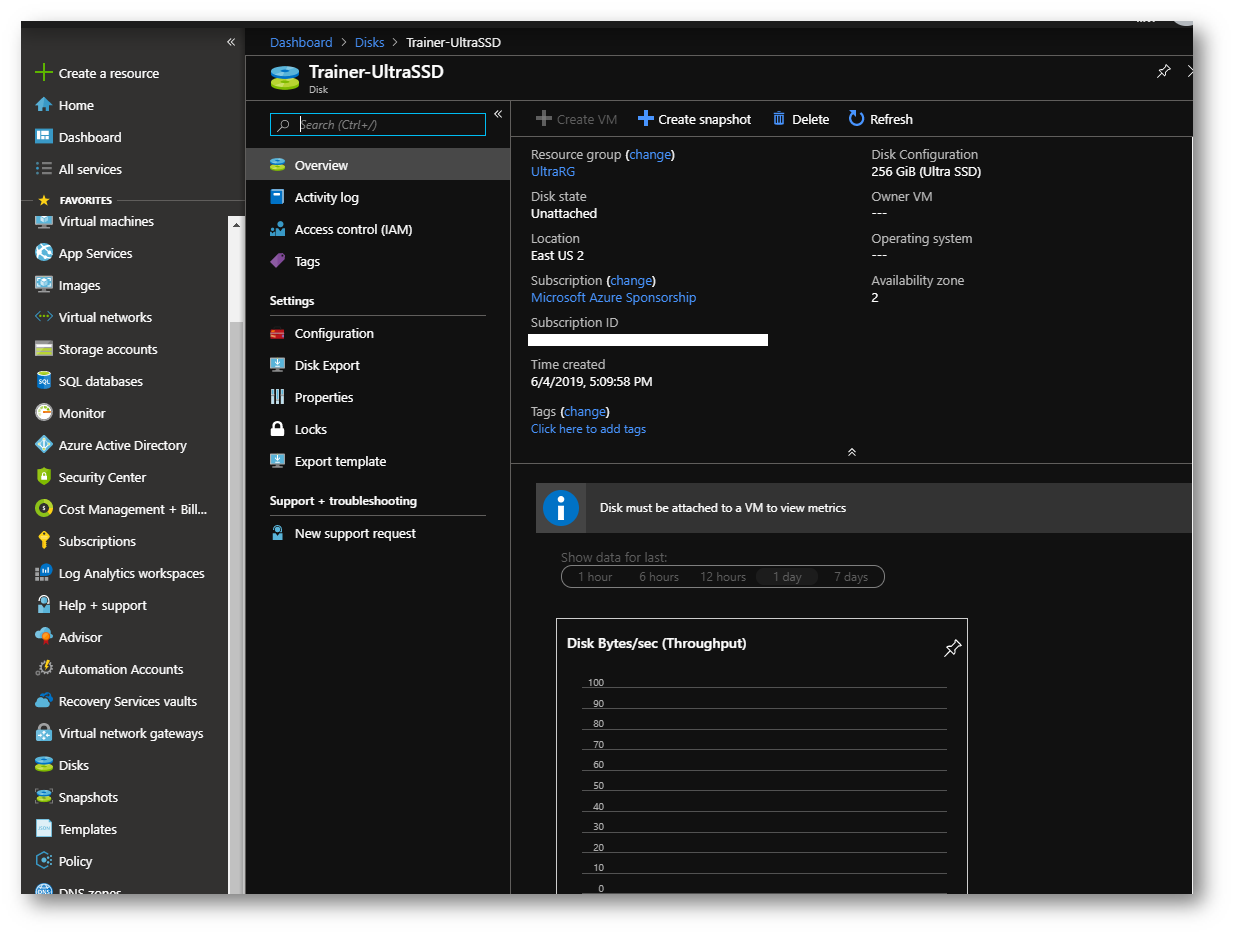Go to Dashboard in breadcrumb

click(x=301, y=42)
